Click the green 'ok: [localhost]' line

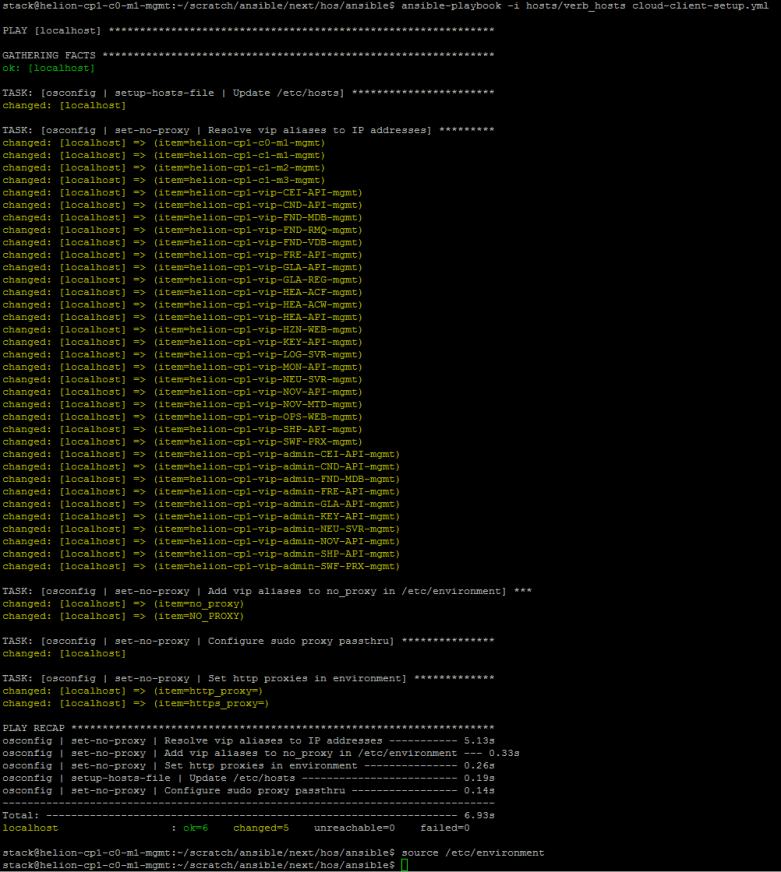(x=48, y=68)
